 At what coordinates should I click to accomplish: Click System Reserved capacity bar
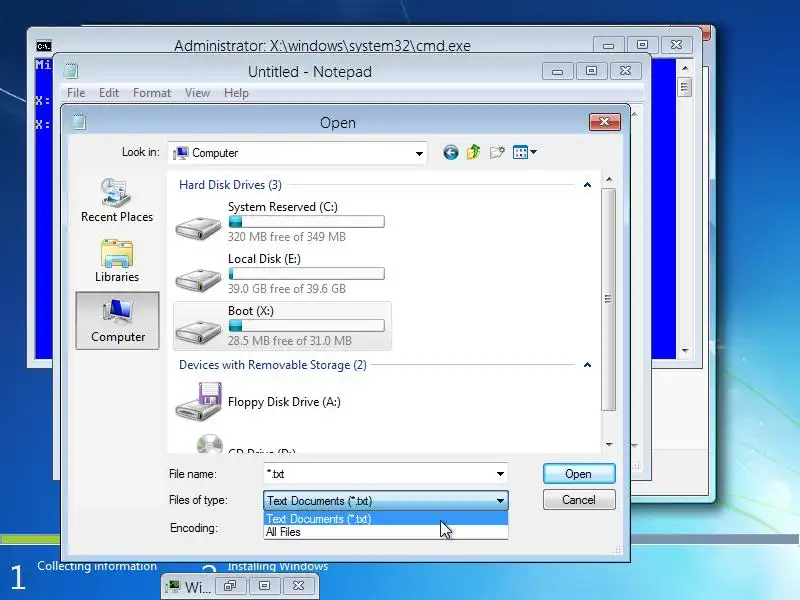tap(307, 221)
